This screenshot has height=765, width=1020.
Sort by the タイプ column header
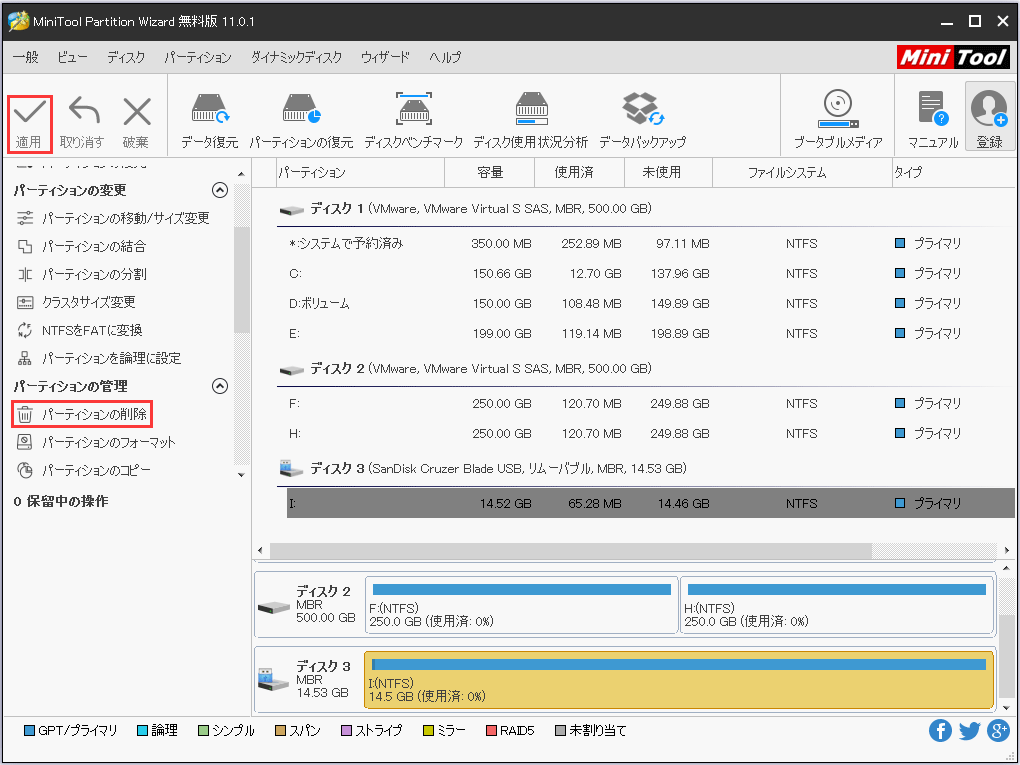pyautogui.click(x=953, y=172)
